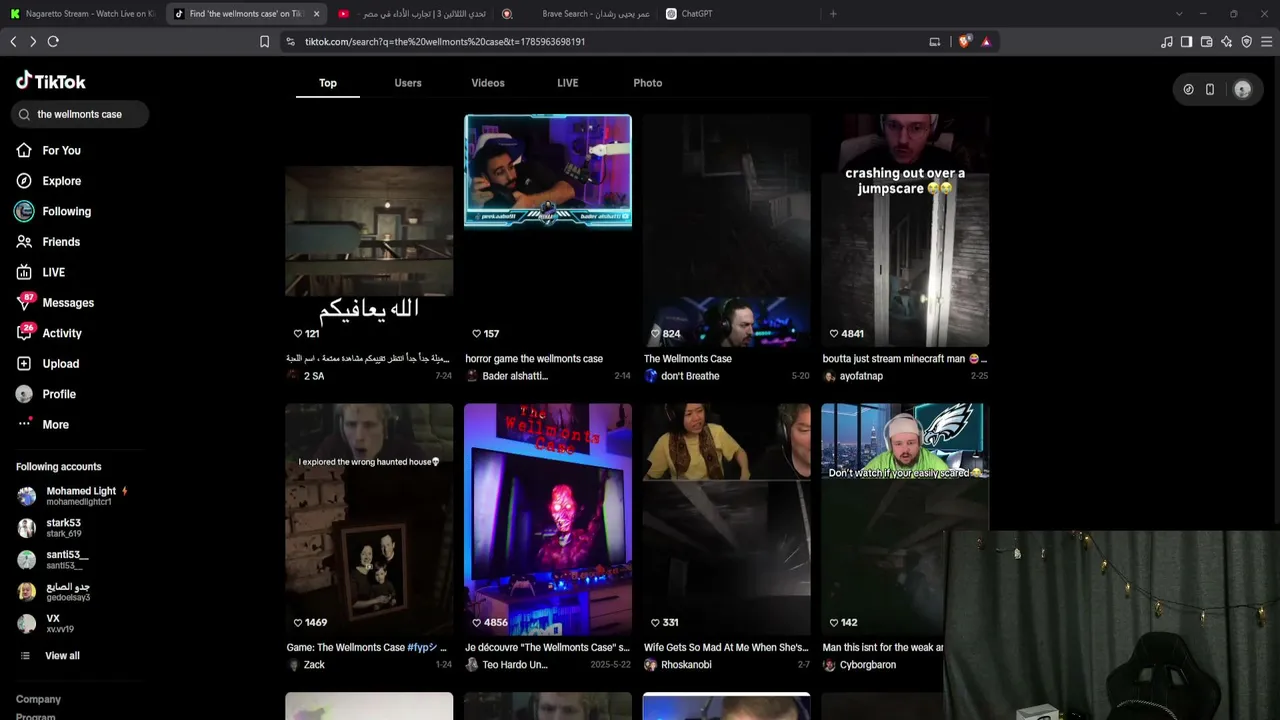1280x720 pixels.
Task: Open the Brave Rewards triangle icon
Action: 986,42
